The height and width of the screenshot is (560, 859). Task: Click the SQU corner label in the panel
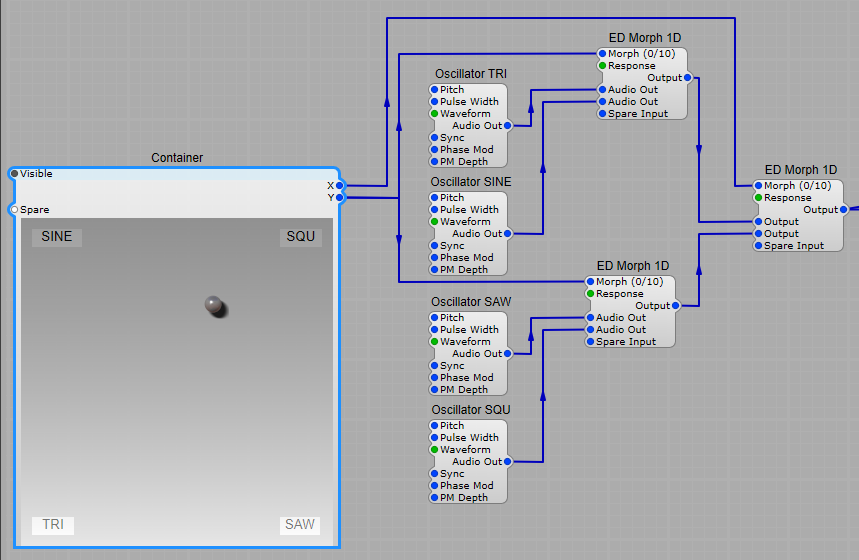300,237
